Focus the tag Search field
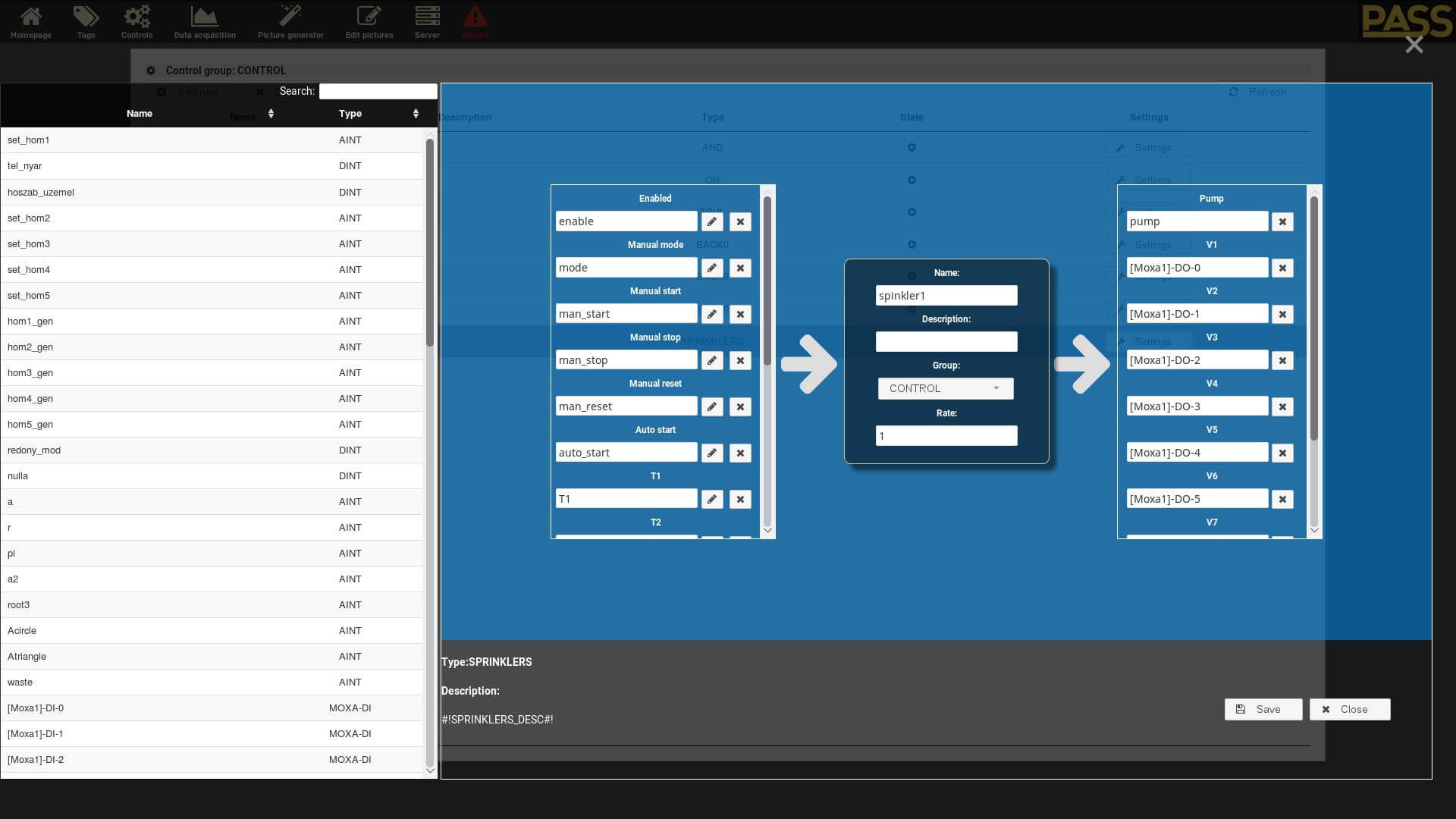Screen dimensions: 1456x819 (378, 91)
